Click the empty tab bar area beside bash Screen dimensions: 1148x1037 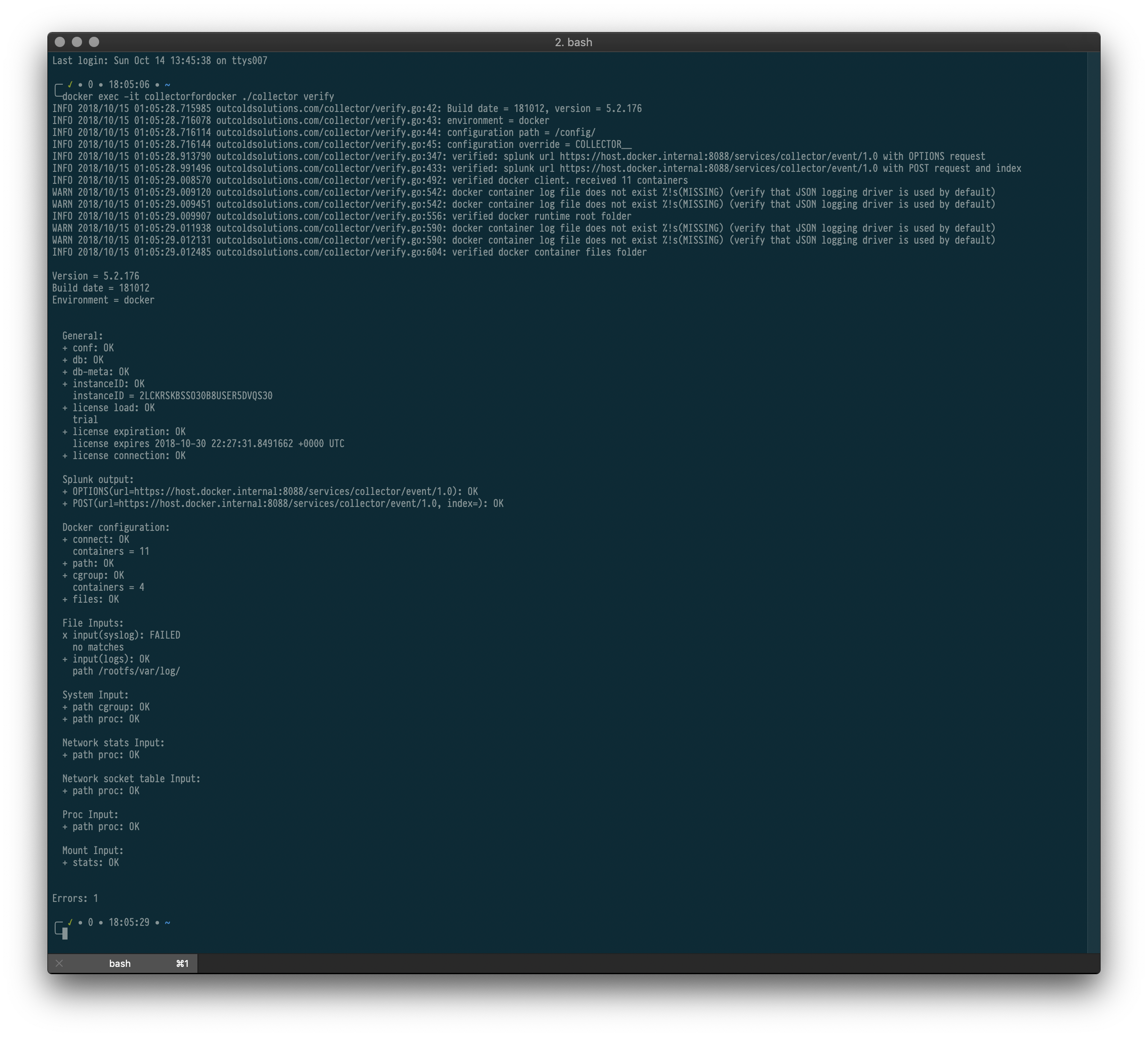(627, 963)
